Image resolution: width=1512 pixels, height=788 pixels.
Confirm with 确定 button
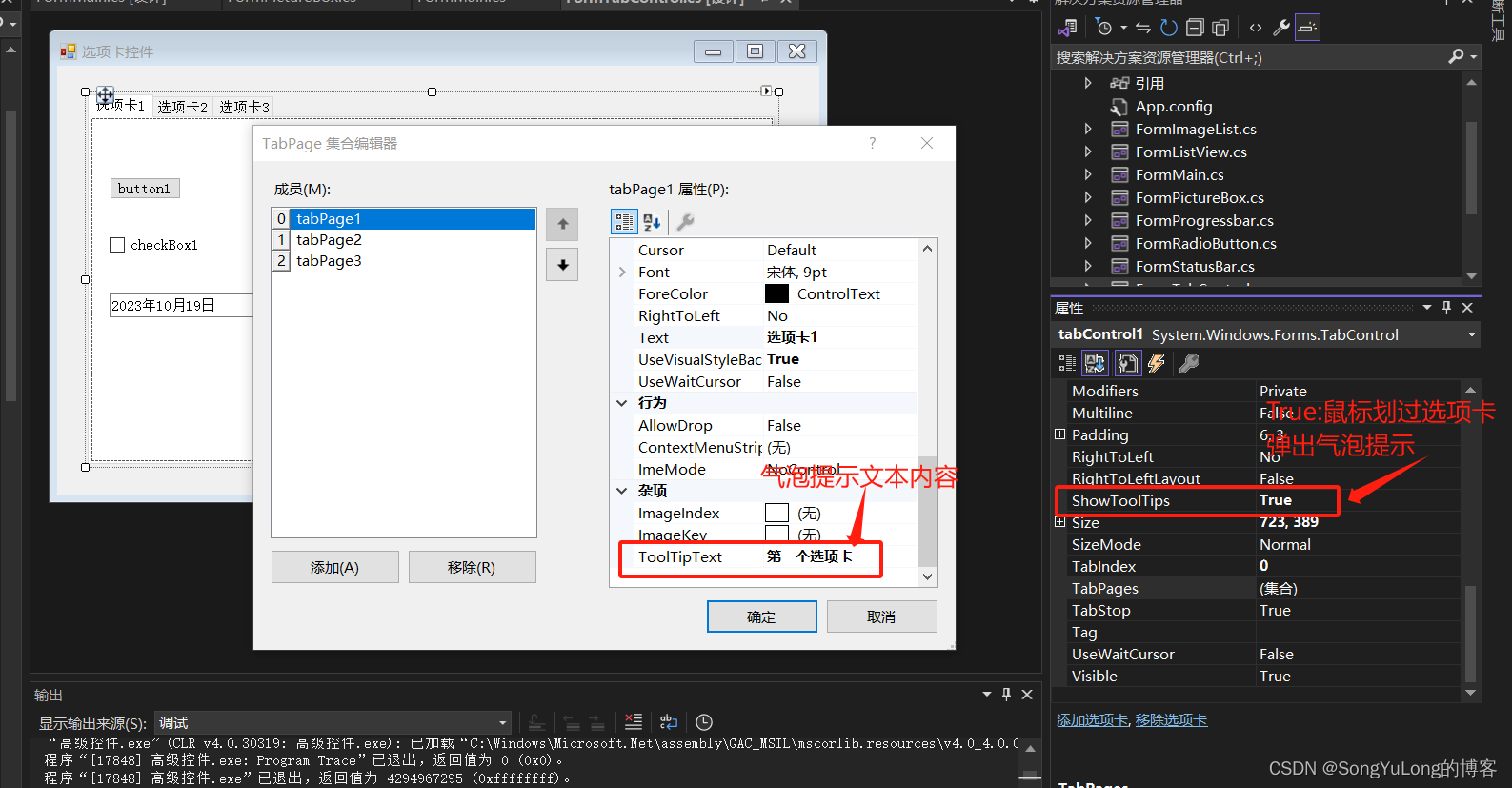point(762,616)
